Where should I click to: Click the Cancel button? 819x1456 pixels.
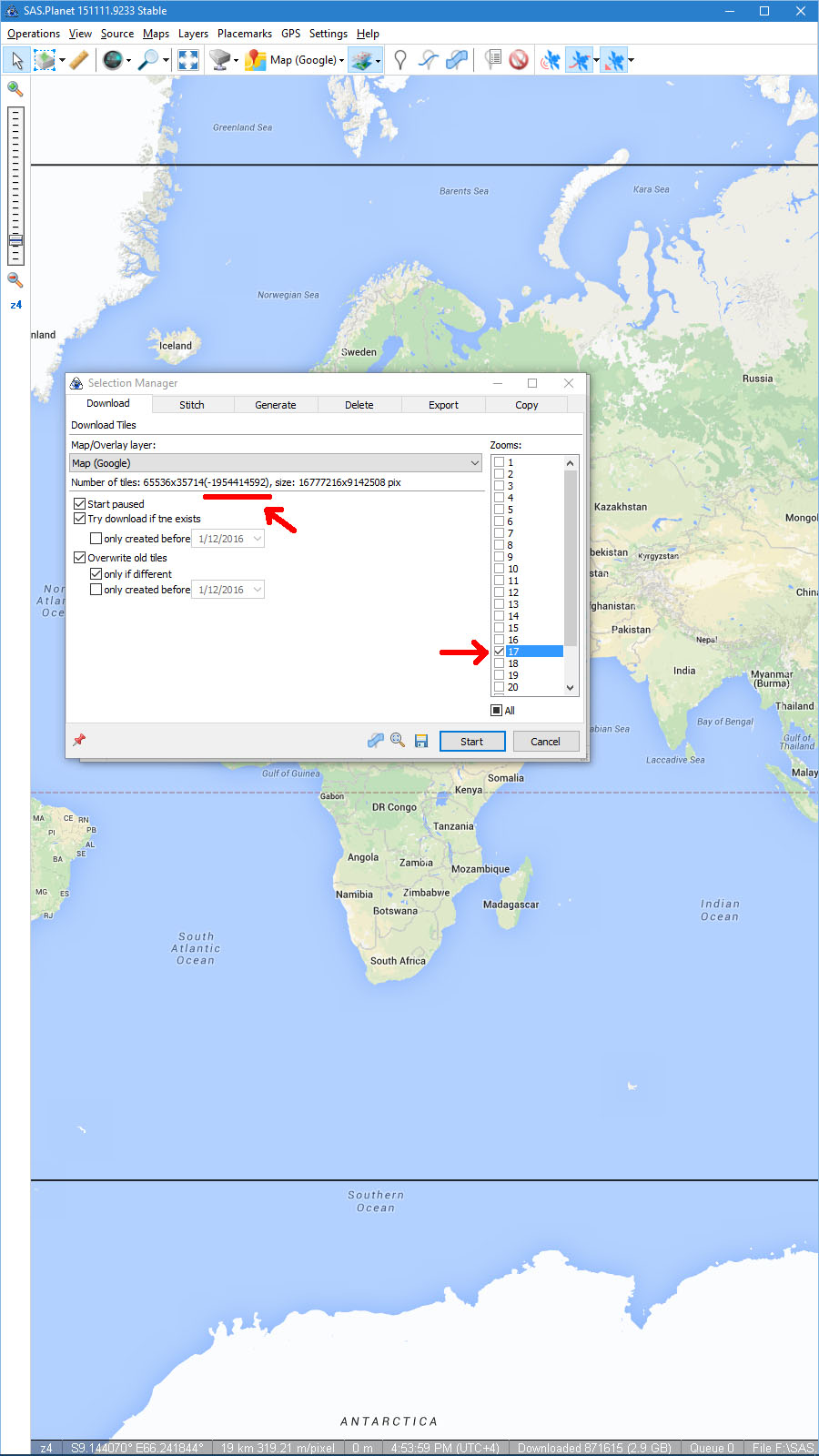545,742
